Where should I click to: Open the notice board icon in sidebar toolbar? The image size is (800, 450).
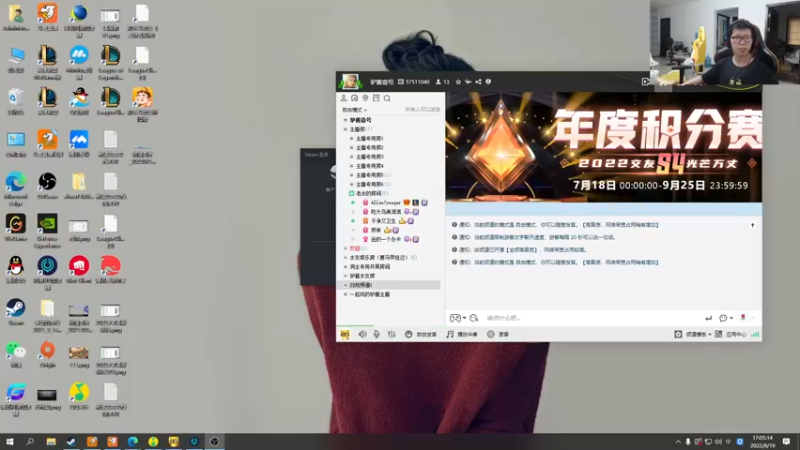[376, 98]
